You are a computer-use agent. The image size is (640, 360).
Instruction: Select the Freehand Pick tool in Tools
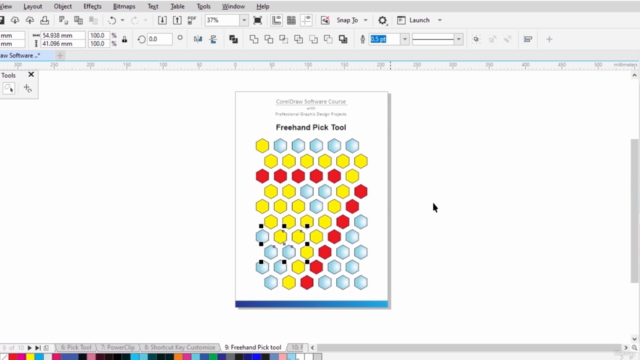[9, 88]
